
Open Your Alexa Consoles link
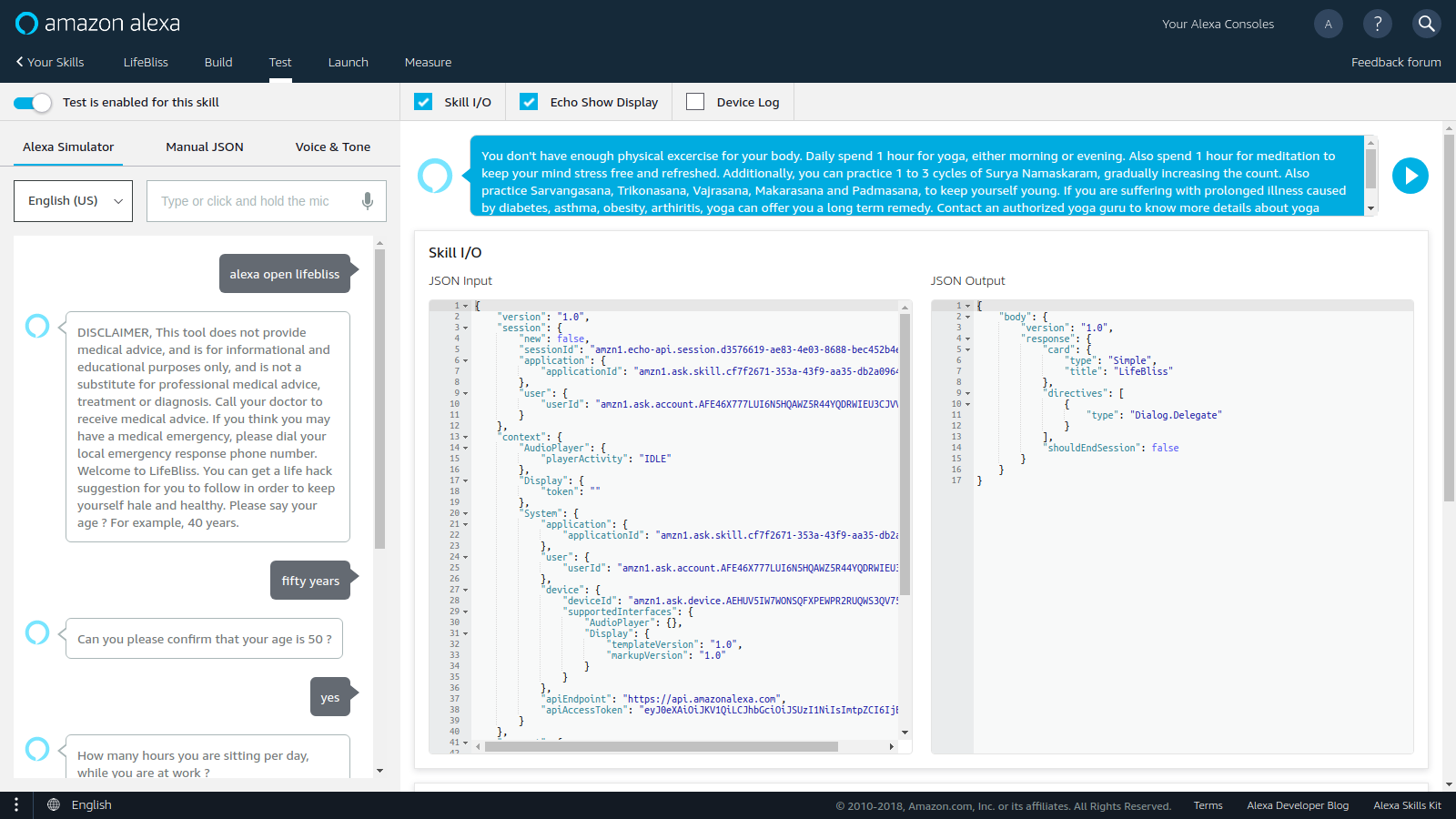[1218, 24]
